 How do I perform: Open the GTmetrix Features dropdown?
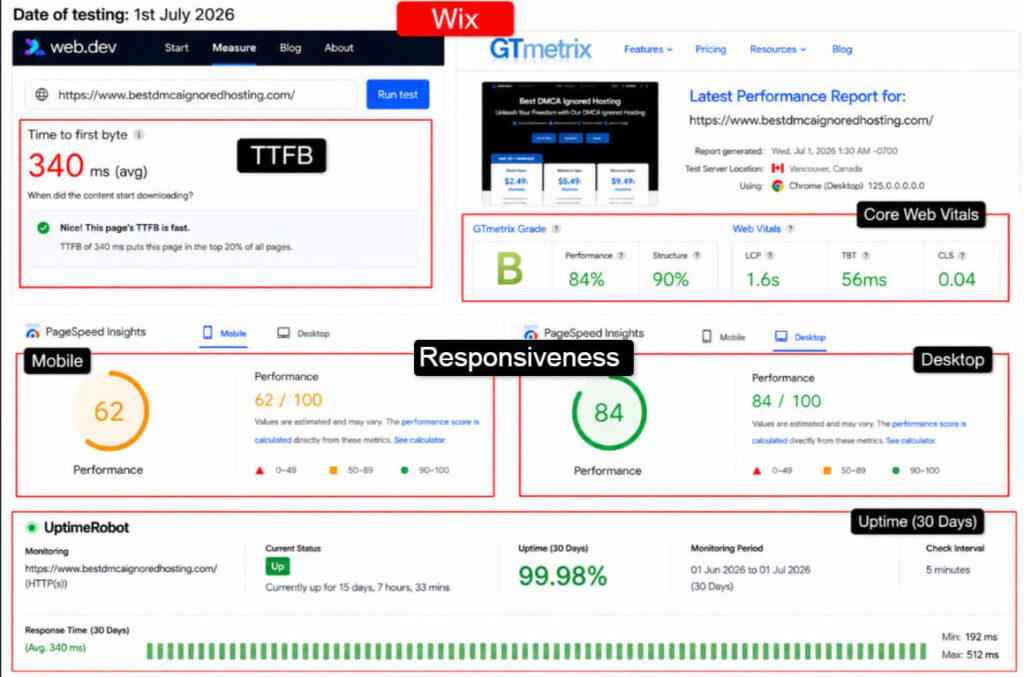click(648, 50)
